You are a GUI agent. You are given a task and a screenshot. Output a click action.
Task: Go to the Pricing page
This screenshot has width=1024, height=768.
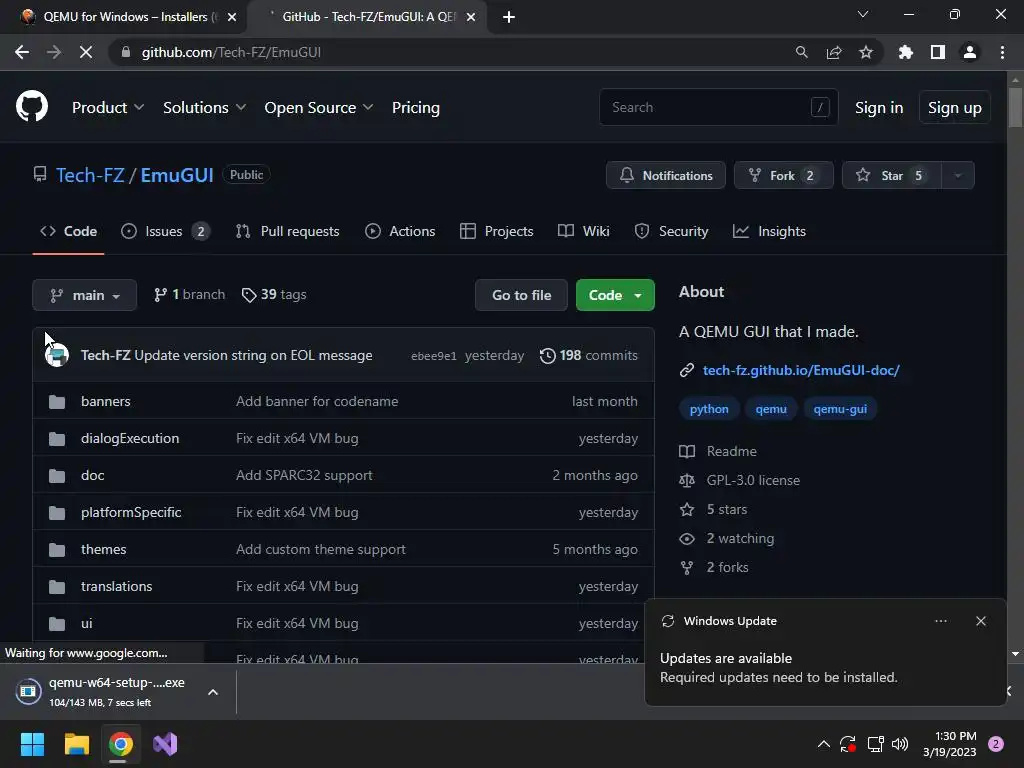click(x=415, y=107)
